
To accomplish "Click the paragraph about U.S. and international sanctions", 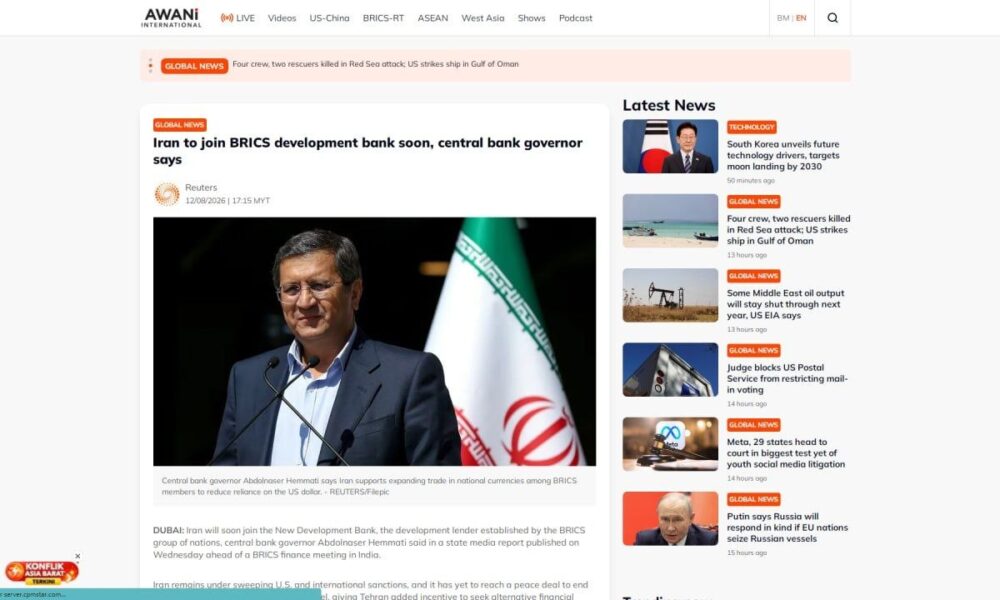I will (x=371, y=590).
